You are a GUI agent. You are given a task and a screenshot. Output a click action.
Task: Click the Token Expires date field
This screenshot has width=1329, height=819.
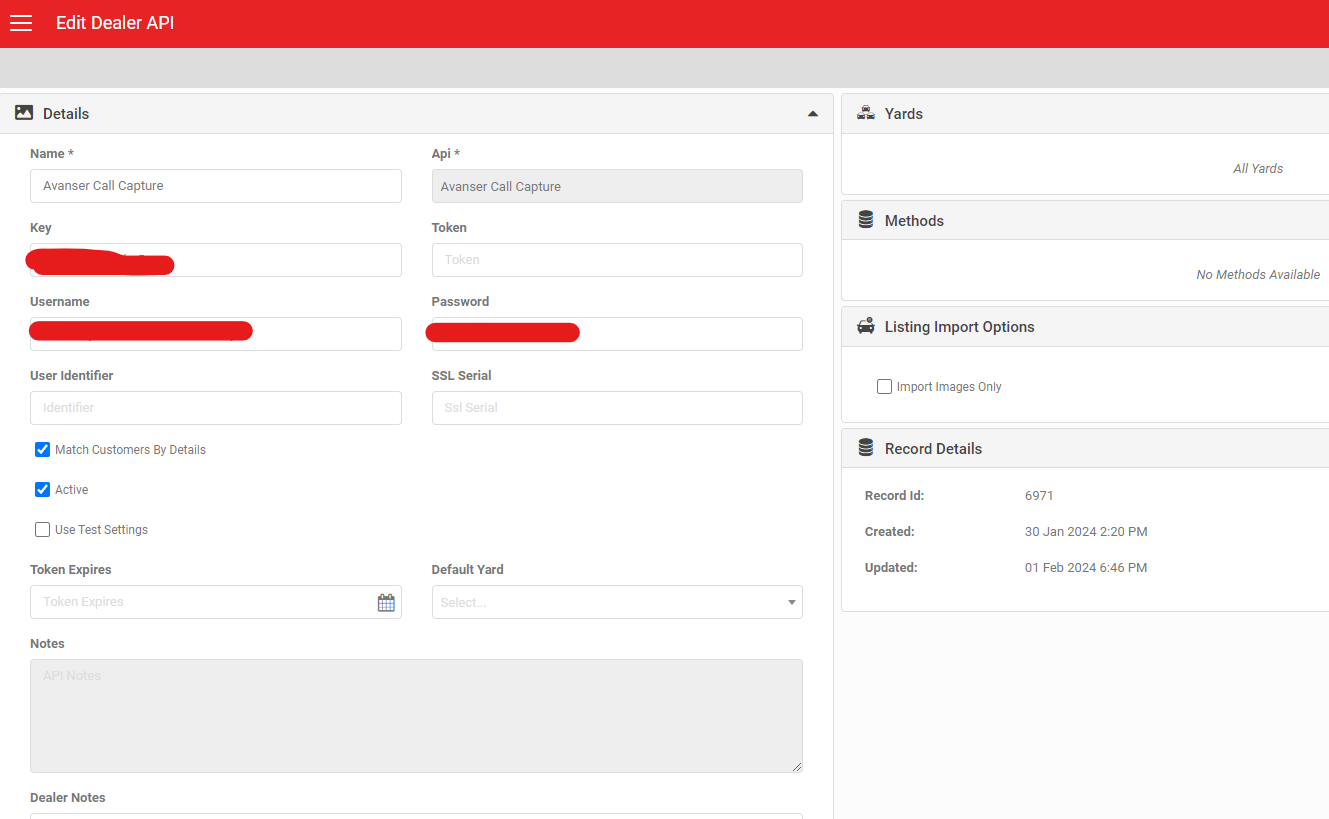tap(216, 602)
